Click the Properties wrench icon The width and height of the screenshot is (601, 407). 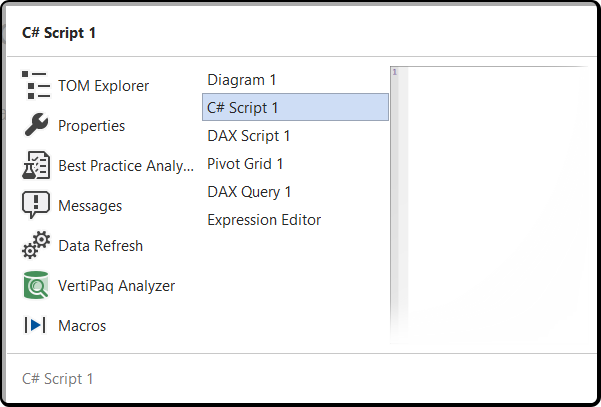(x=36, y=125)
